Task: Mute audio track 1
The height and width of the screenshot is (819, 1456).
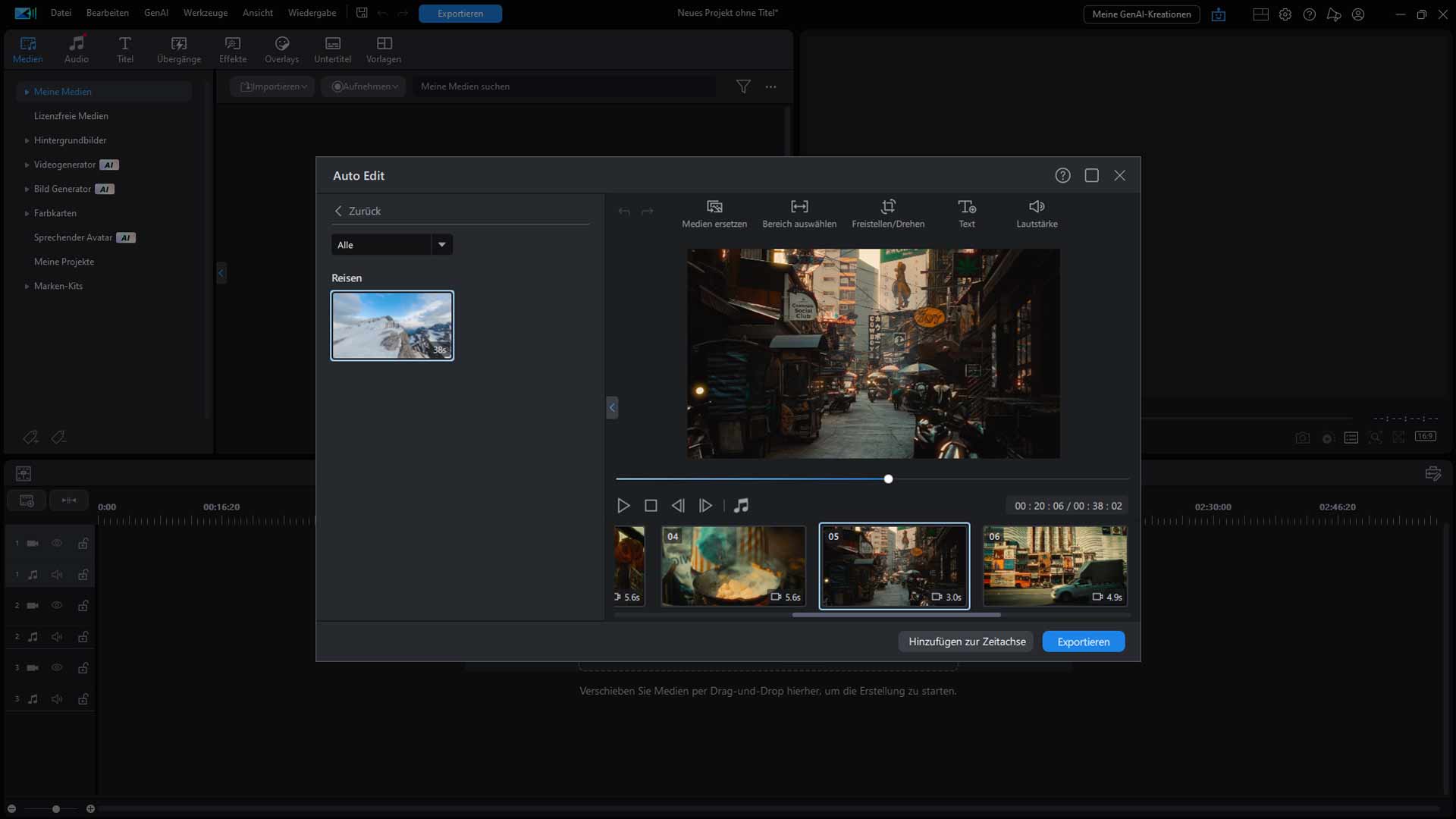Action: pyautogui.click(x=57, y=575)
